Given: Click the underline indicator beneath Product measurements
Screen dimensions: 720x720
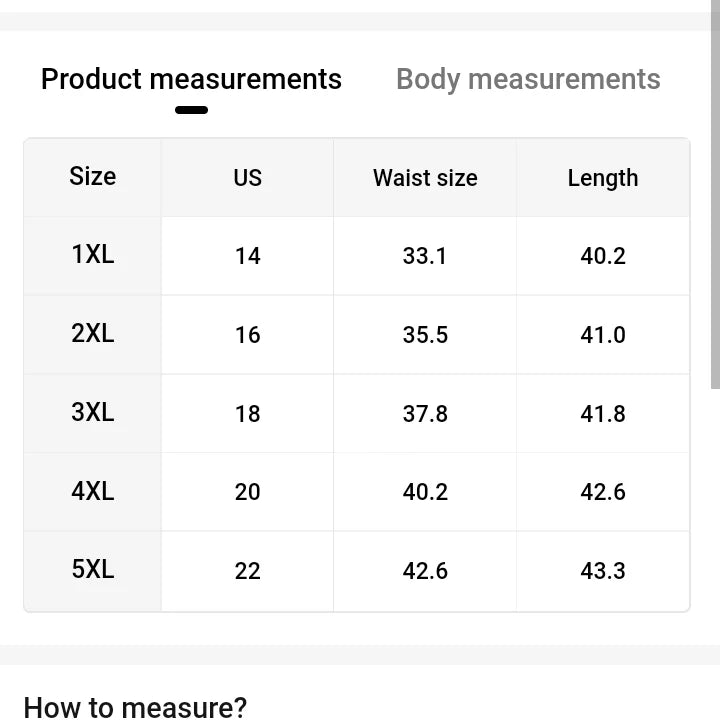Looking at the screenshot, I should coord(191,110).
